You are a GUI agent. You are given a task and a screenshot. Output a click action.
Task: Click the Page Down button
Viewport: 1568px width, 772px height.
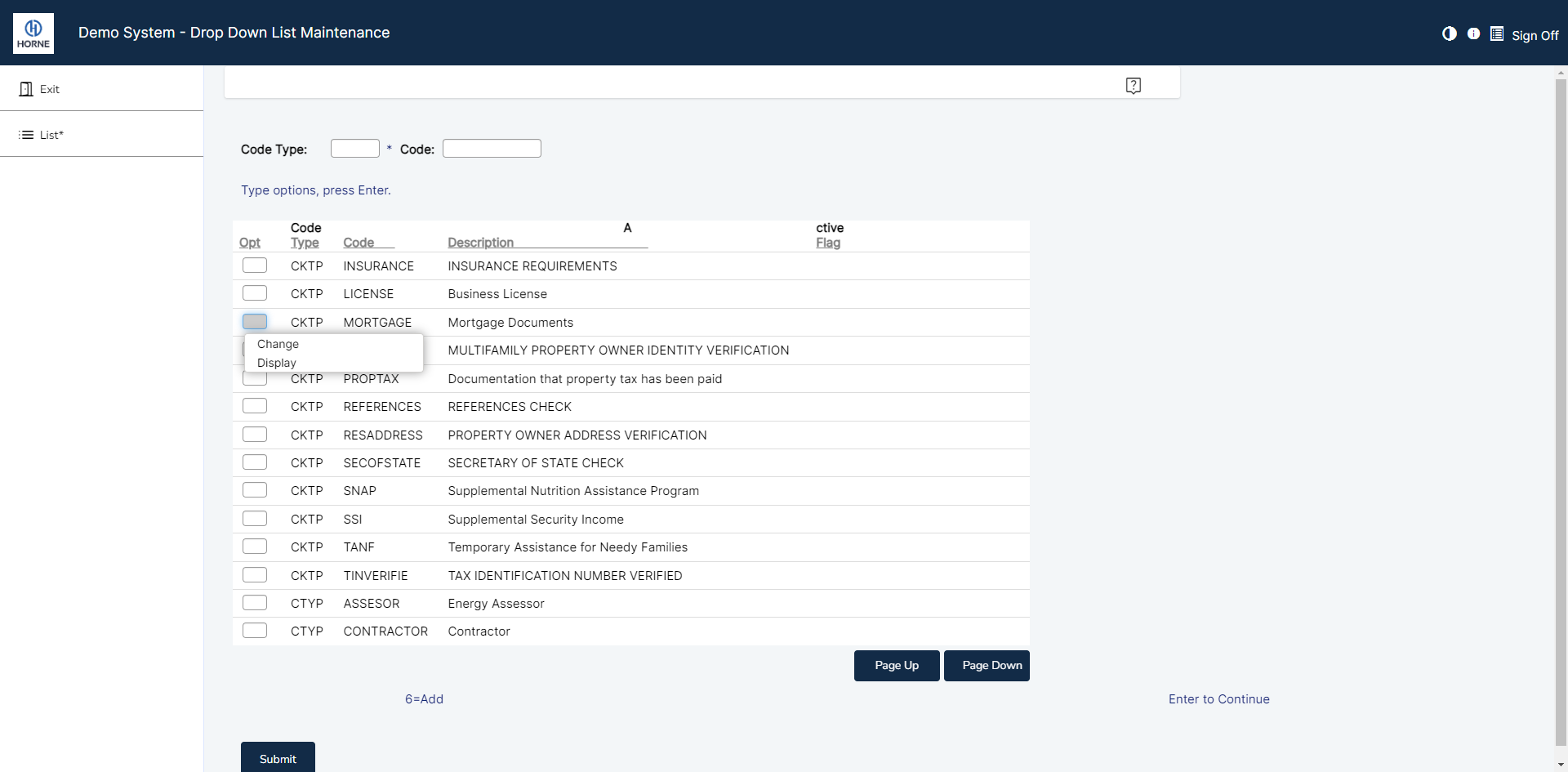986,665
